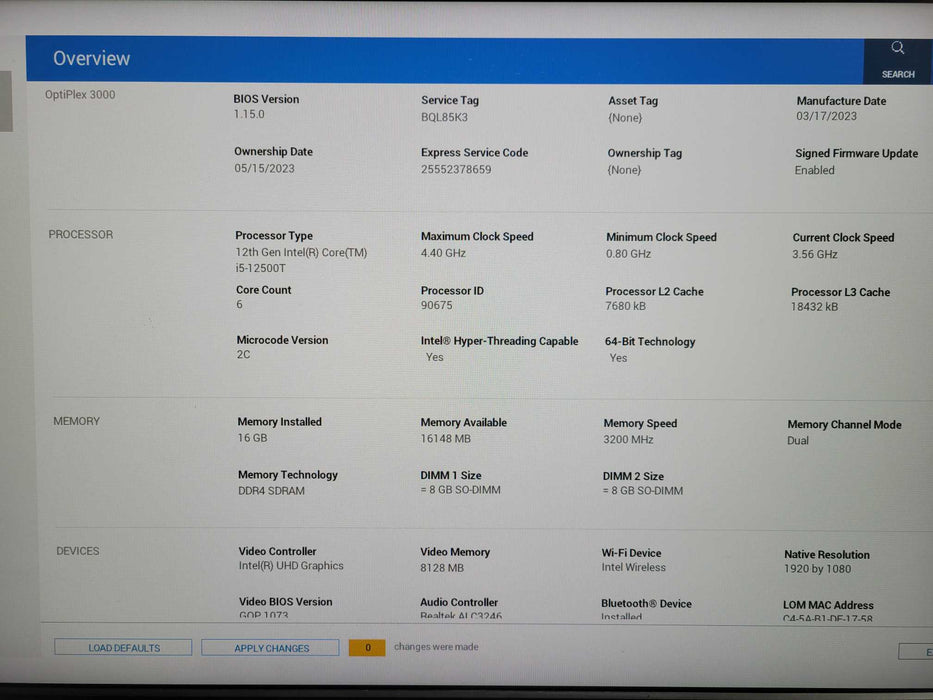Click the Service Tag value BQL85K3
Image resolution: width=933 pixels, height=700 pixels.
click(x=444, y=117)
